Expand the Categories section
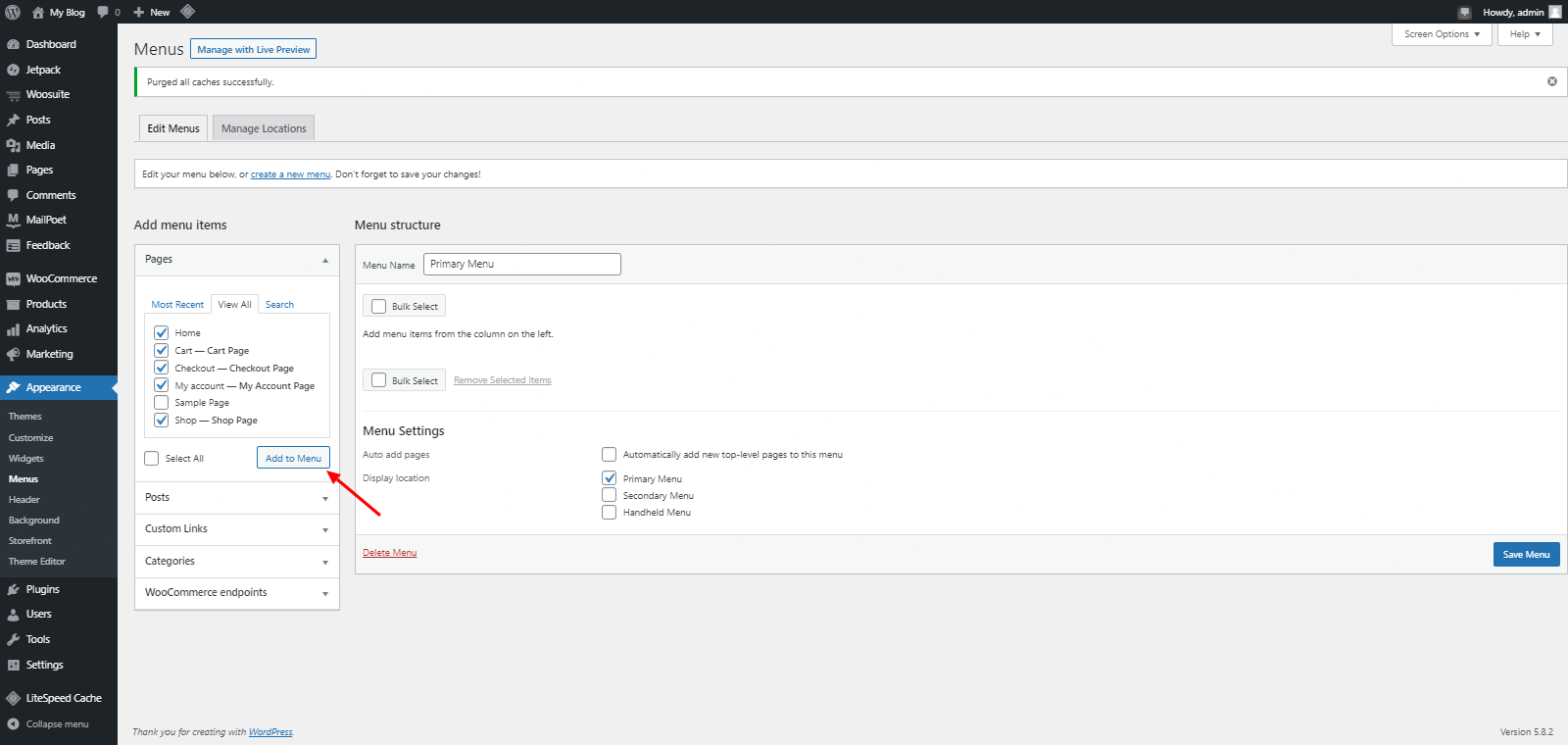 click(237, 562)
